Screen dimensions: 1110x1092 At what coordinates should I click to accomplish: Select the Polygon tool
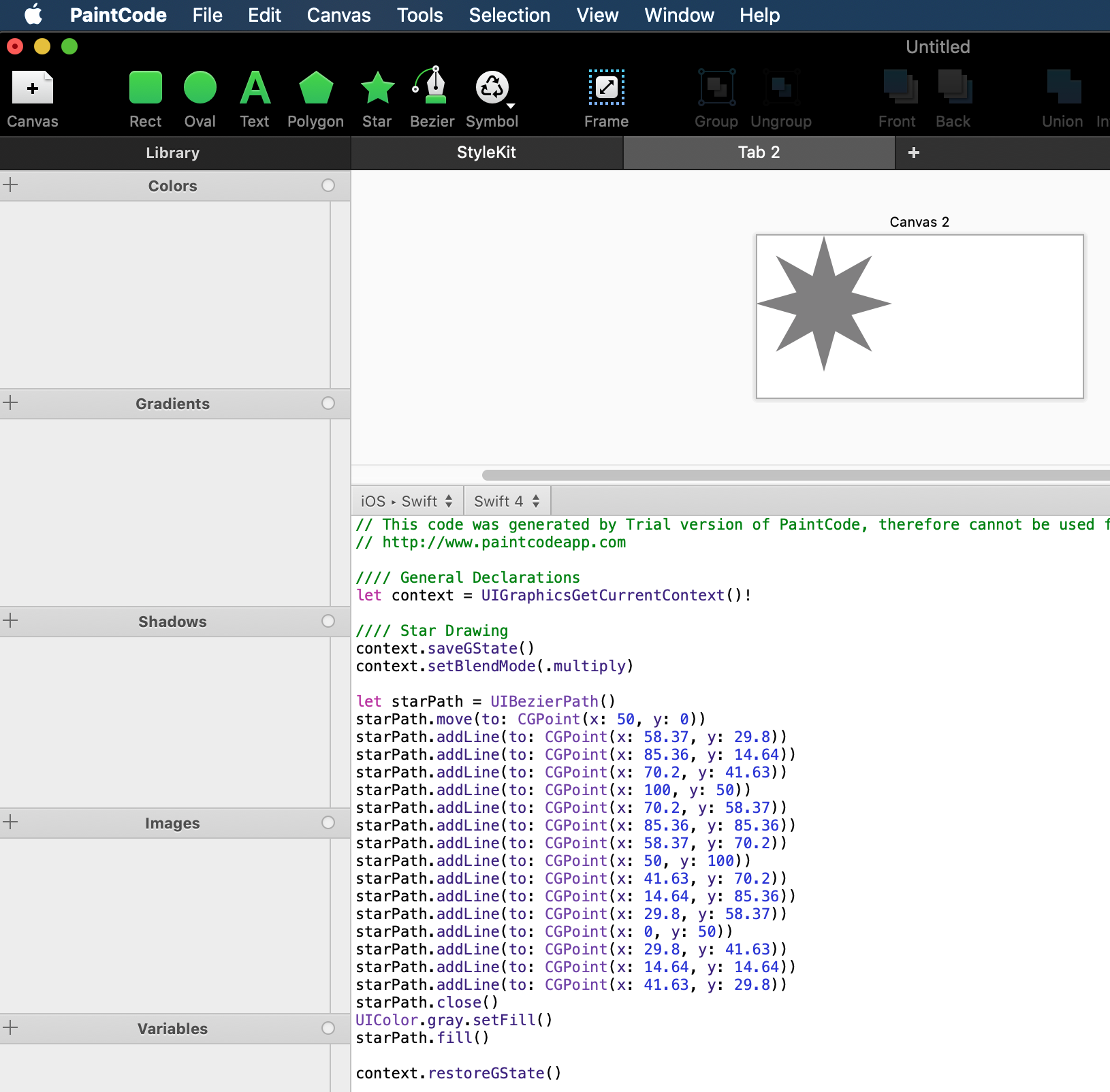[x=316, y=99]
